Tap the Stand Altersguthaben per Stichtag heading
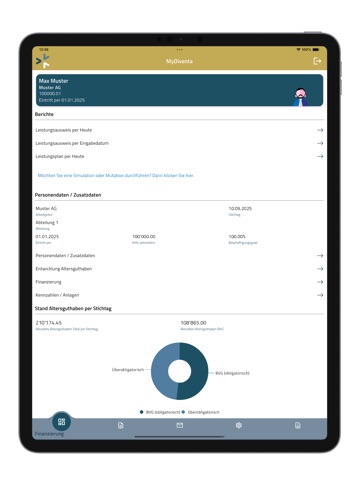Viewport: 360px width, 480px height. point(73,308)
